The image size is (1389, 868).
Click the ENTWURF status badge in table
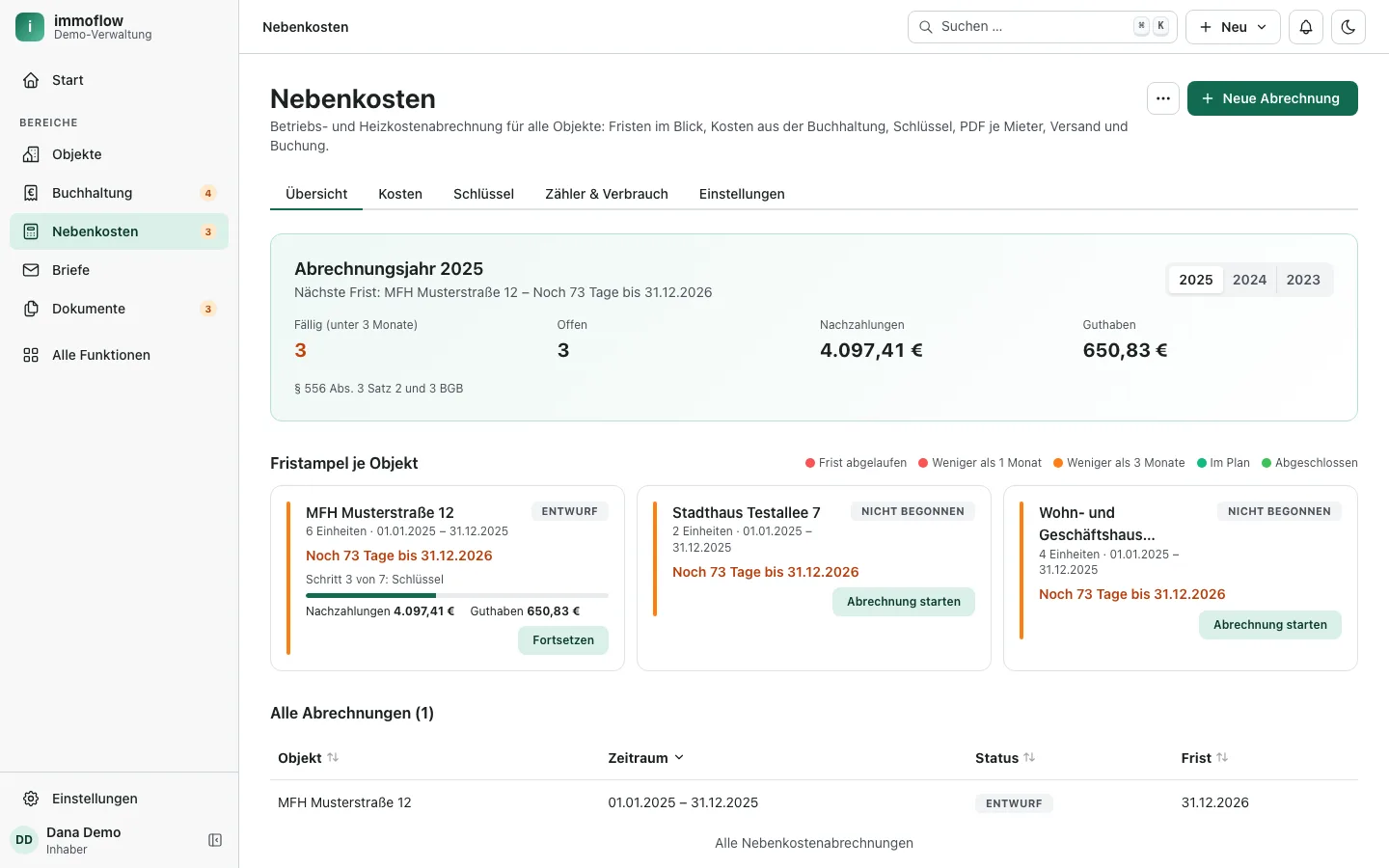pyautogui.click(x=1014, y=803)
